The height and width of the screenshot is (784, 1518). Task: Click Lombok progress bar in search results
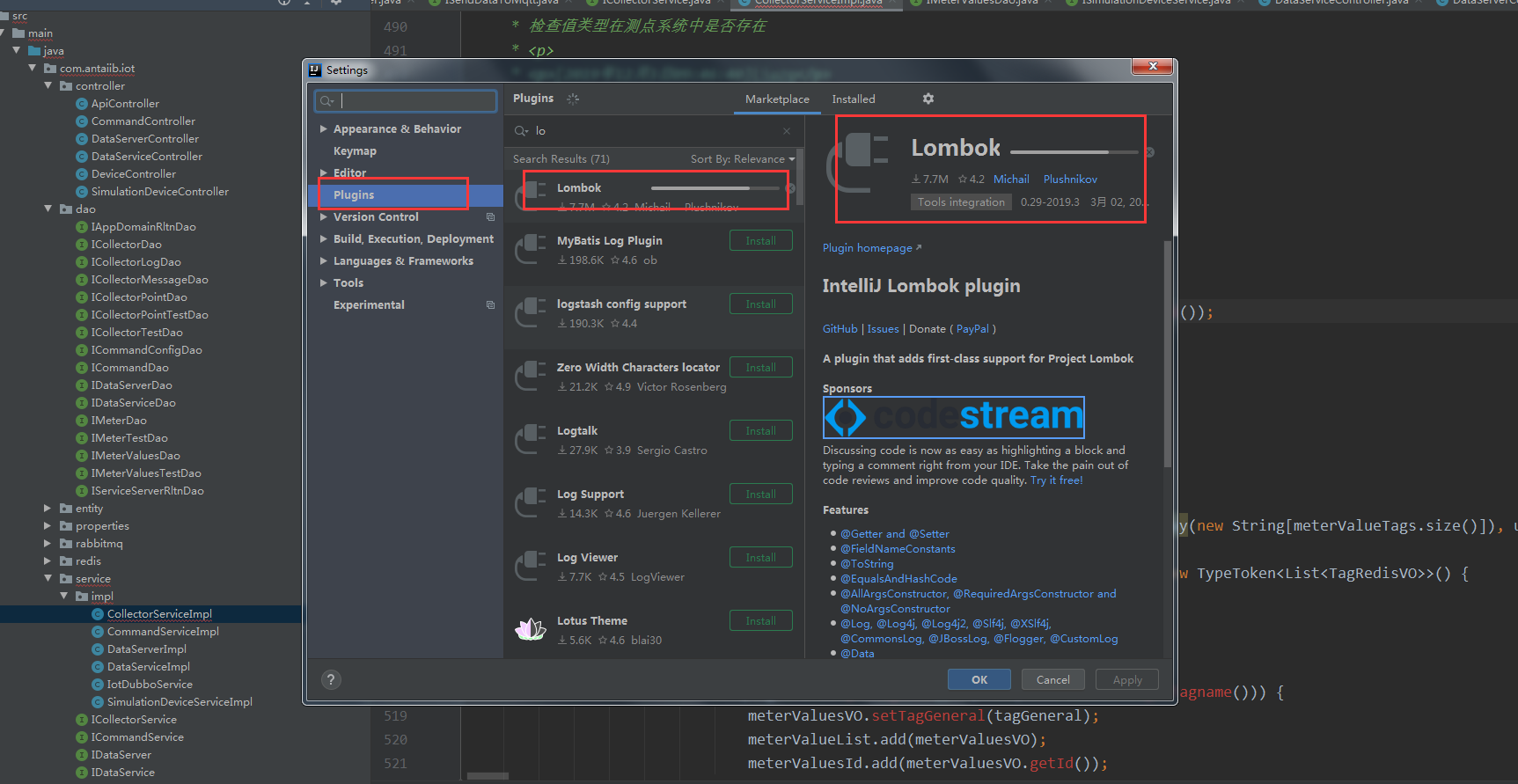(715, 188)
